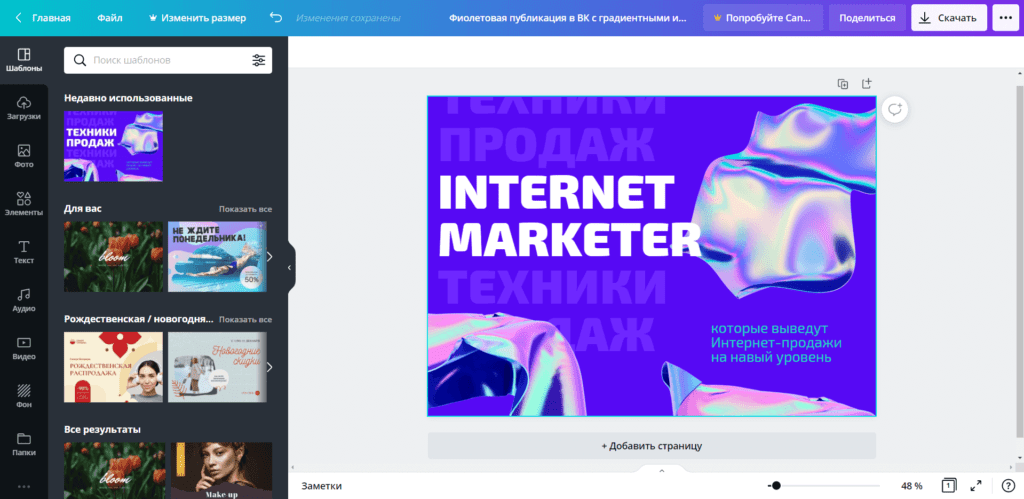Select the Не ждите понедельника template
This screenshot has height=499, width=1024.
click(217, 257)
